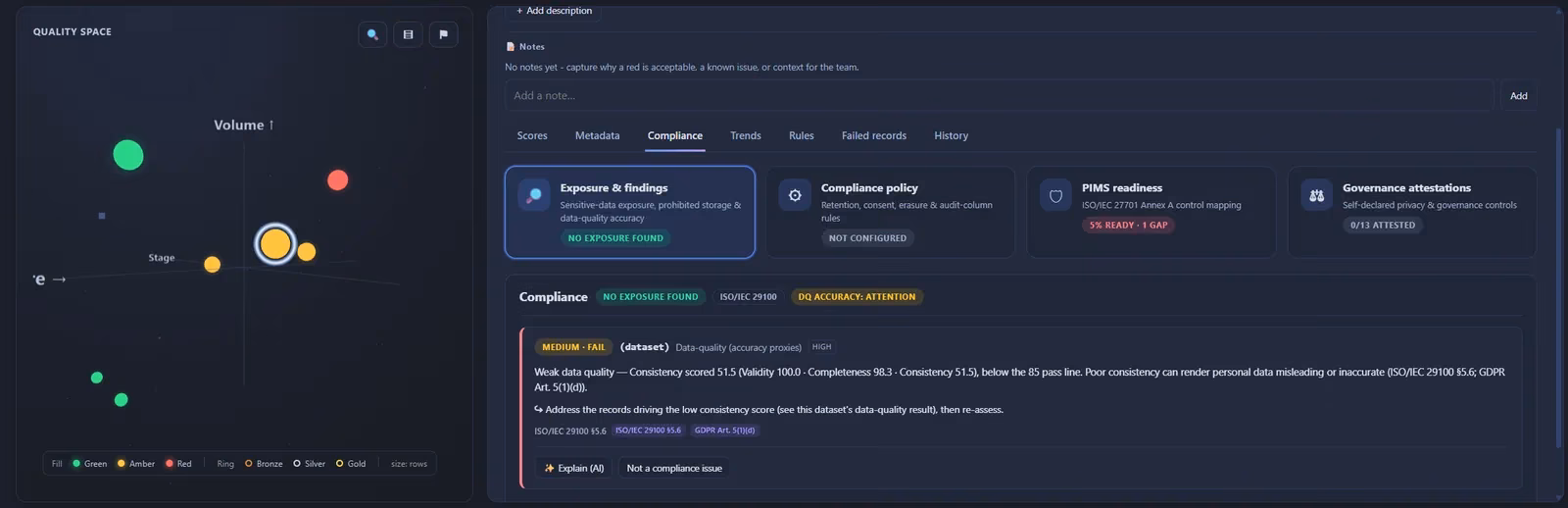Show the Failed records tab
The image size is (1568, 508).
point(874,135)
